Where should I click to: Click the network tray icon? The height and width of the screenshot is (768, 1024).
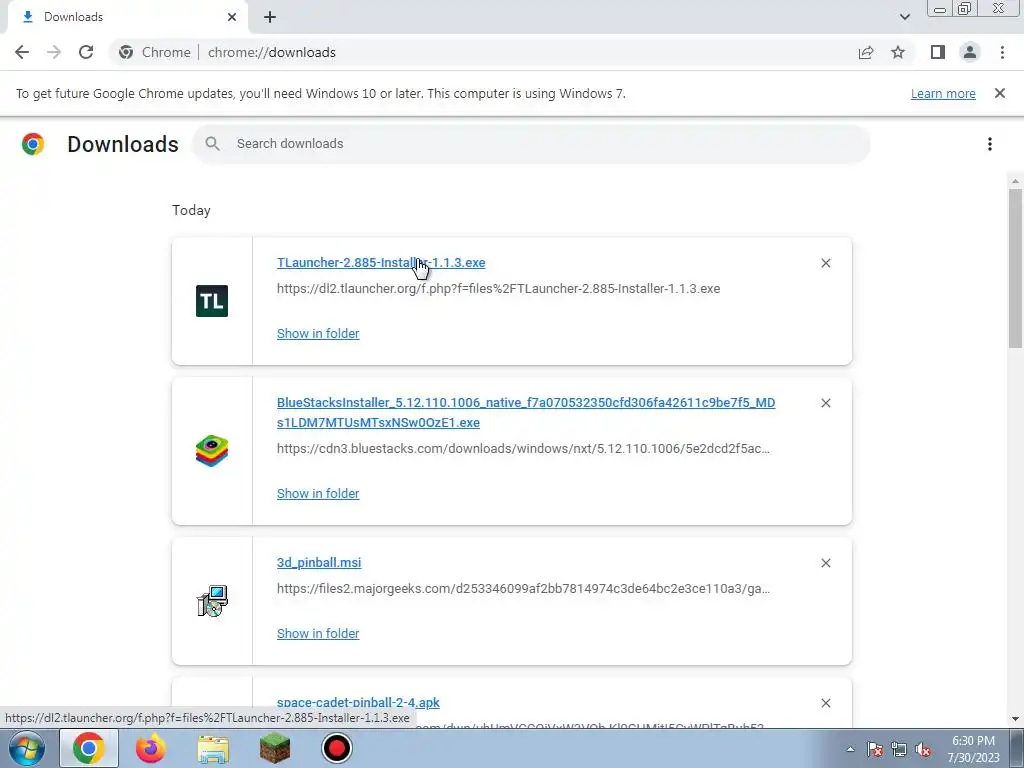899,750
